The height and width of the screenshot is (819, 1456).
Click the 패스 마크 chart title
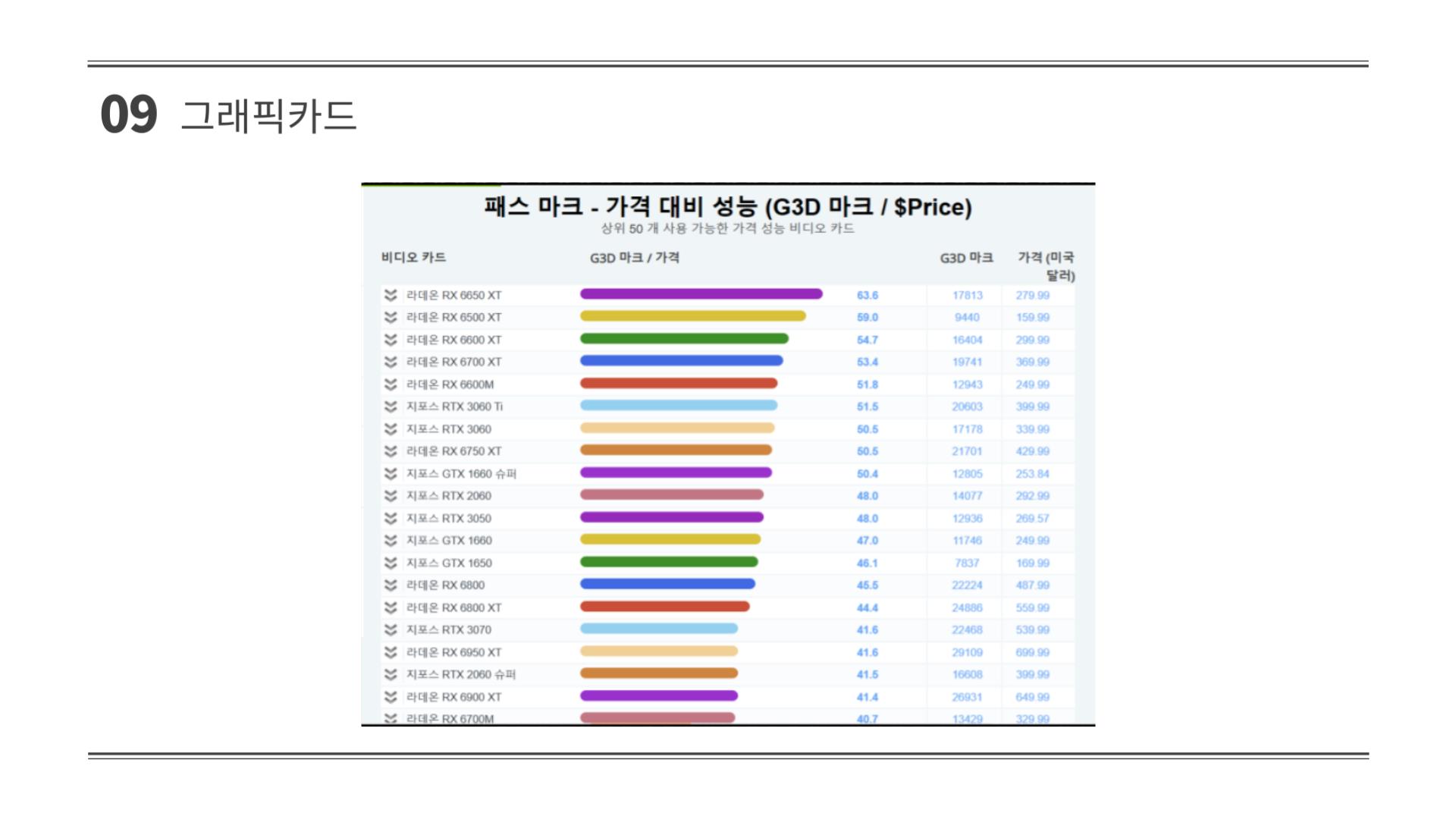(728, 206)
